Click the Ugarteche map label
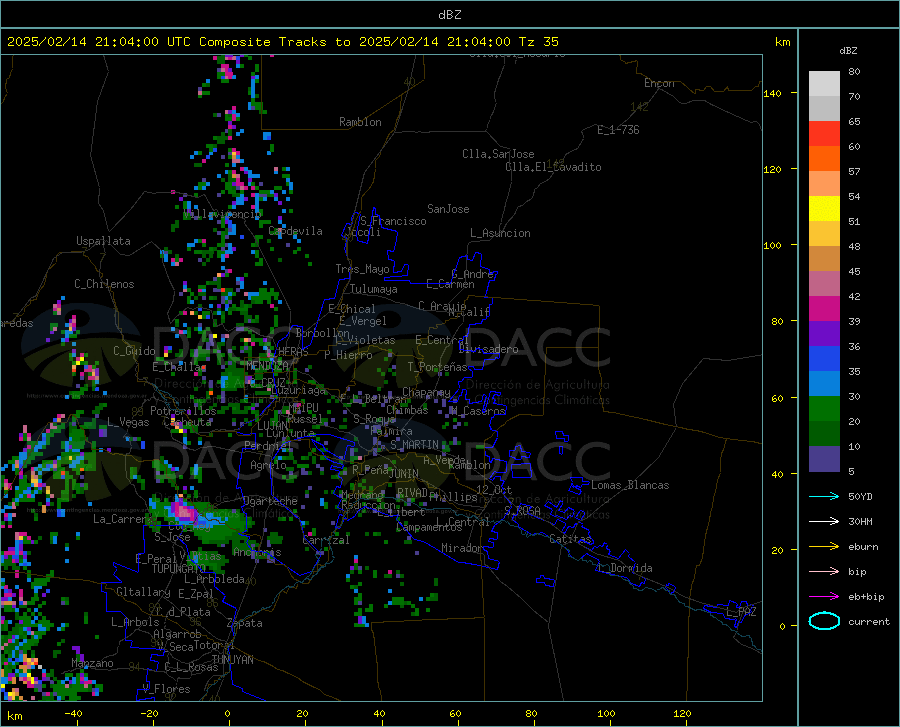This screenshot has width=900, height=727. [270, 501]
